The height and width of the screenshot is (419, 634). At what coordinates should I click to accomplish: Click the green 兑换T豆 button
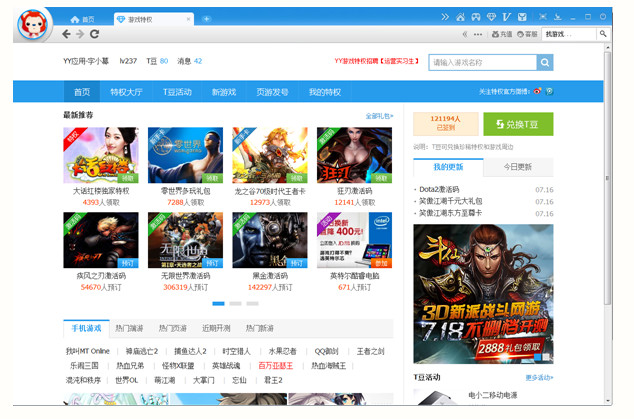pyautogui.click(x=518, y=124)
